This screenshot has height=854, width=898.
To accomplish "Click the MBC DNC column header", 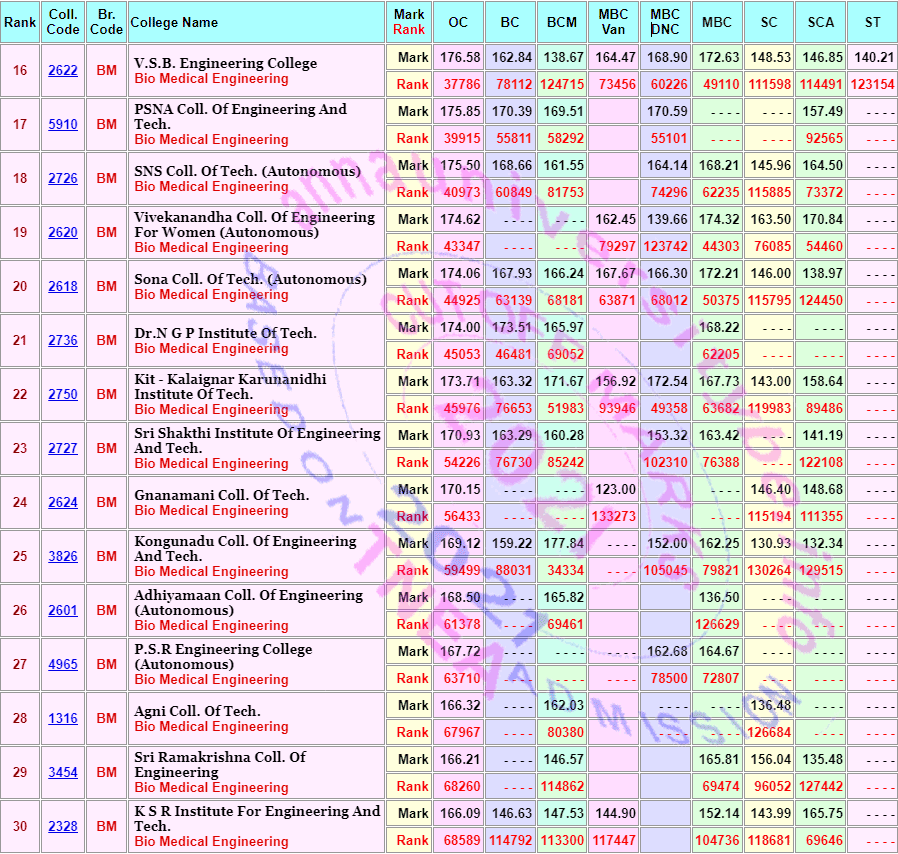I will point(665,22).
